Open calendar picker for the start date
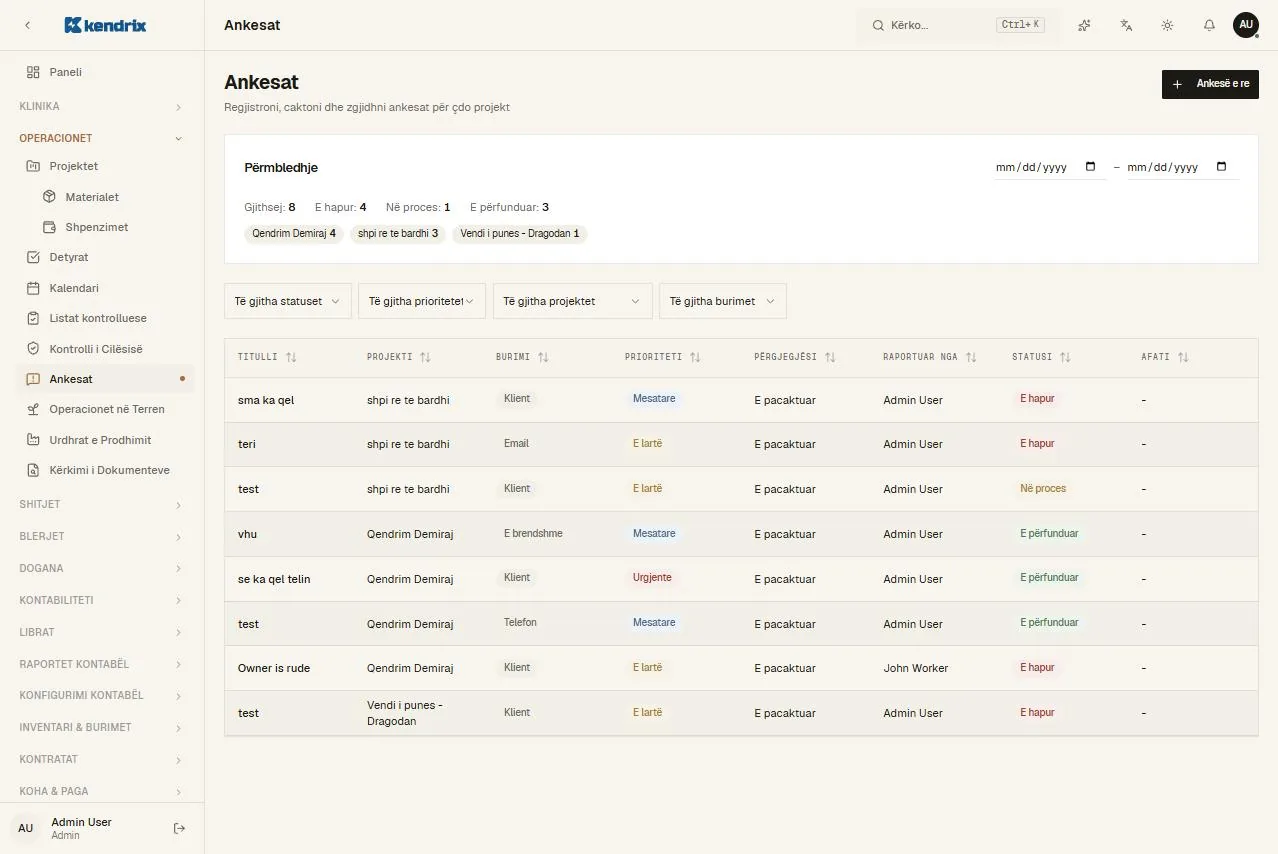 [1090, 167]
